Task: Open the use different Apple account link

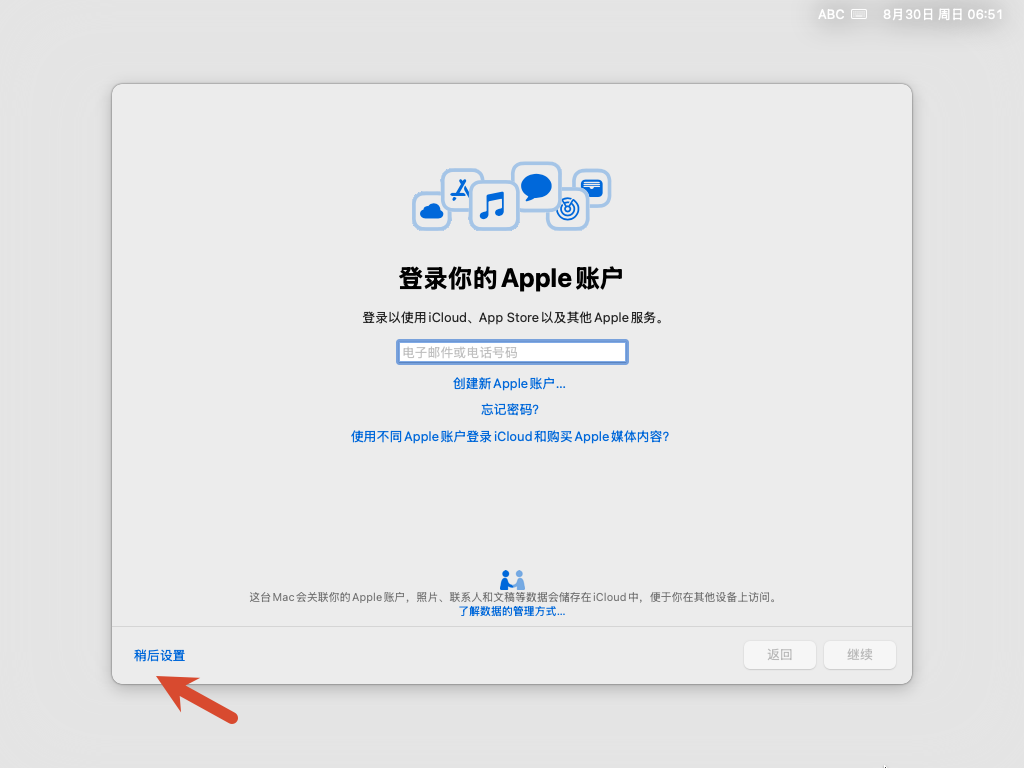Action: (x=510, y=436)
